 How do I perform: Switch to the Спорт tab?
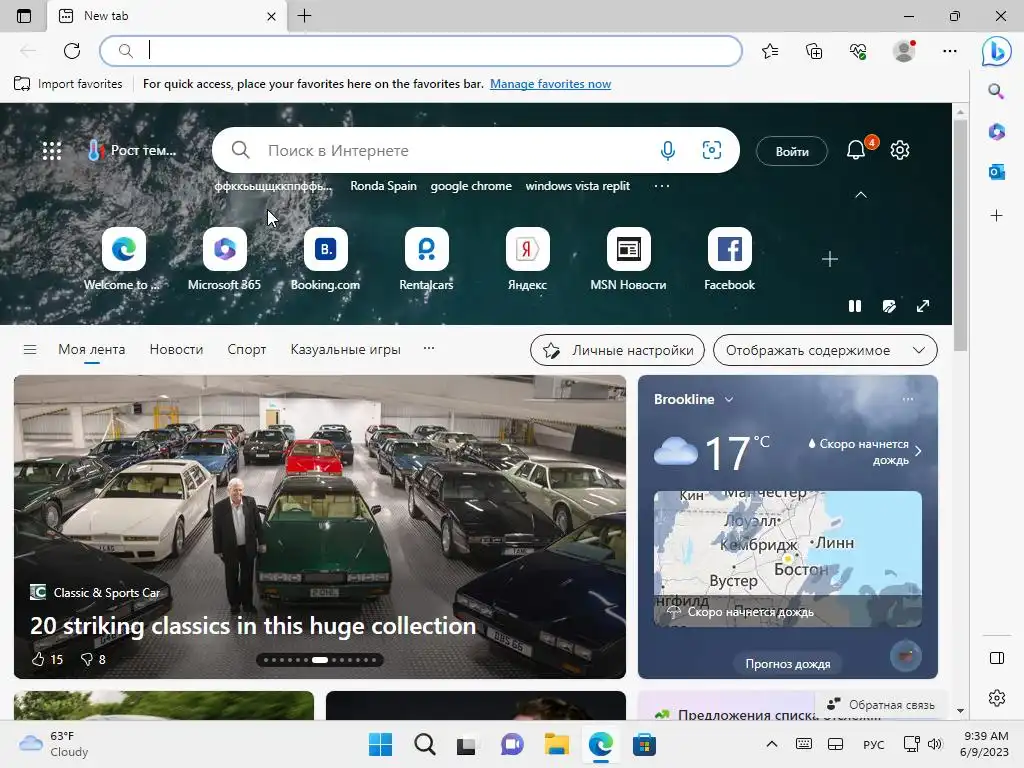pyautogui.click(x=247, y=349)
